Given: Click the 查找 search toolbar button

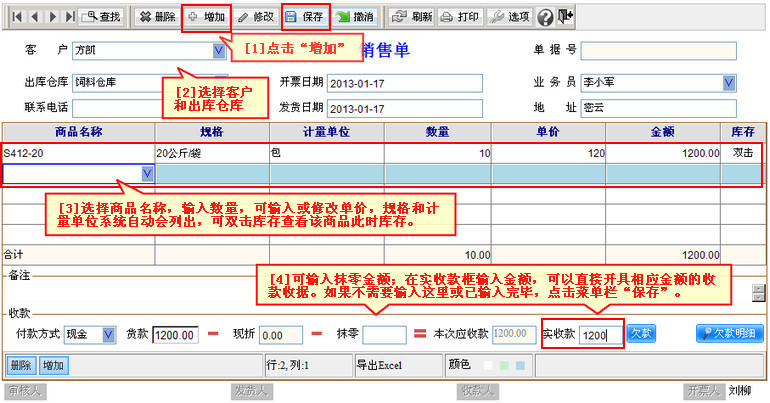Looking at the screenshot, I should (101, 17).
